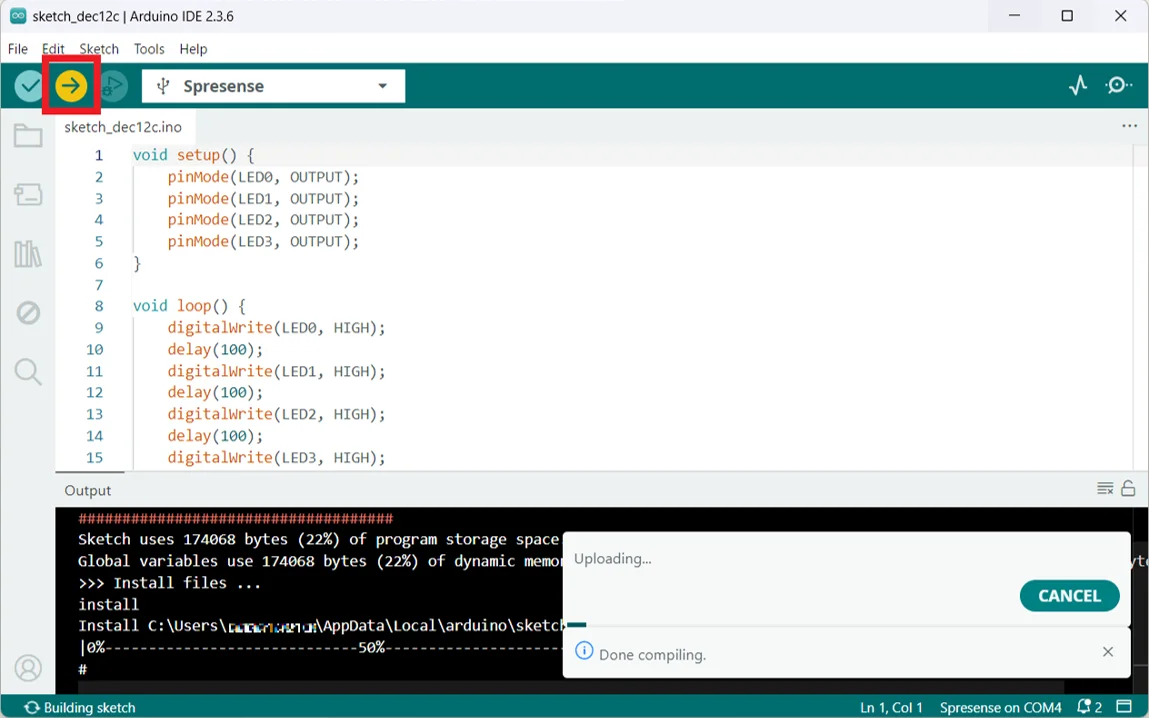Image resolution: width=1149 pixels, height=718 pixels.
Task: Open the Serial Monitor
Action: click(1118, 86)
